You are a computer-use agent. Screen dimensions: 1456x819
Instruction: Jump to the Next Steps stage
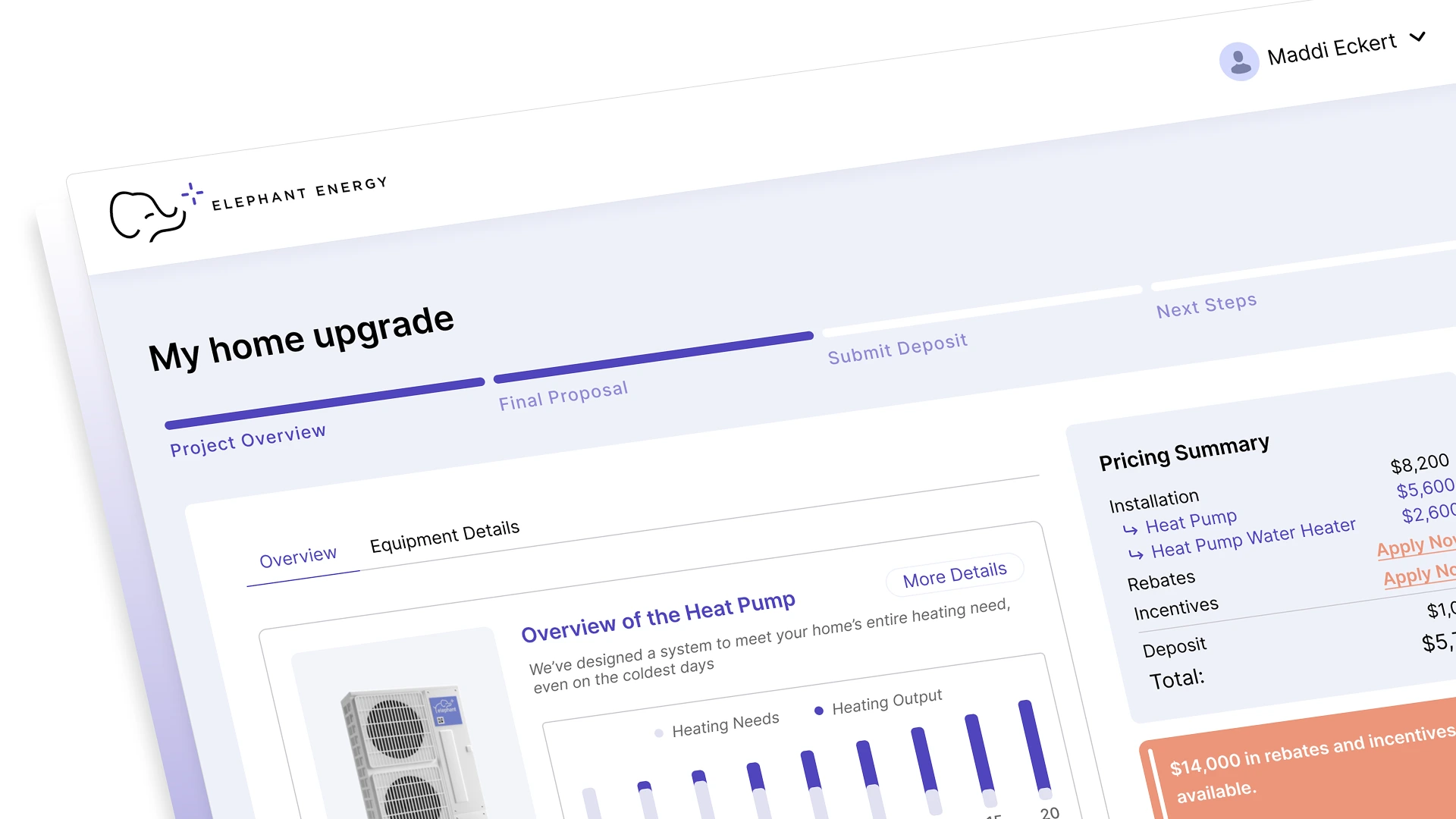1206,305
